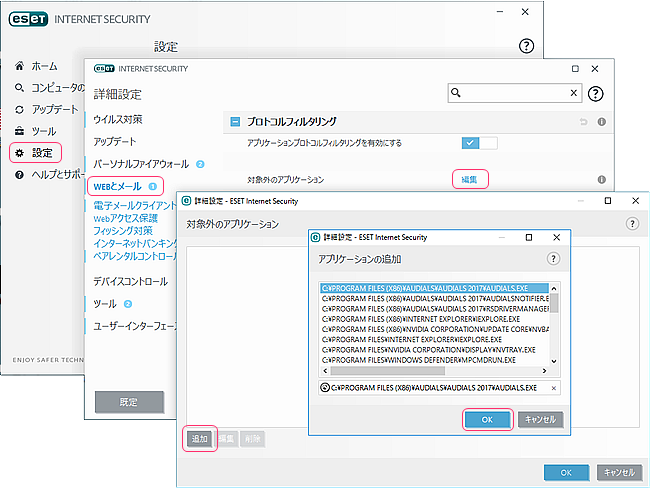The width and height of the screenshot is (650, 488).
Task: Click OK in the 対象外のアプリケーション dialog
Action: (566, 473)
